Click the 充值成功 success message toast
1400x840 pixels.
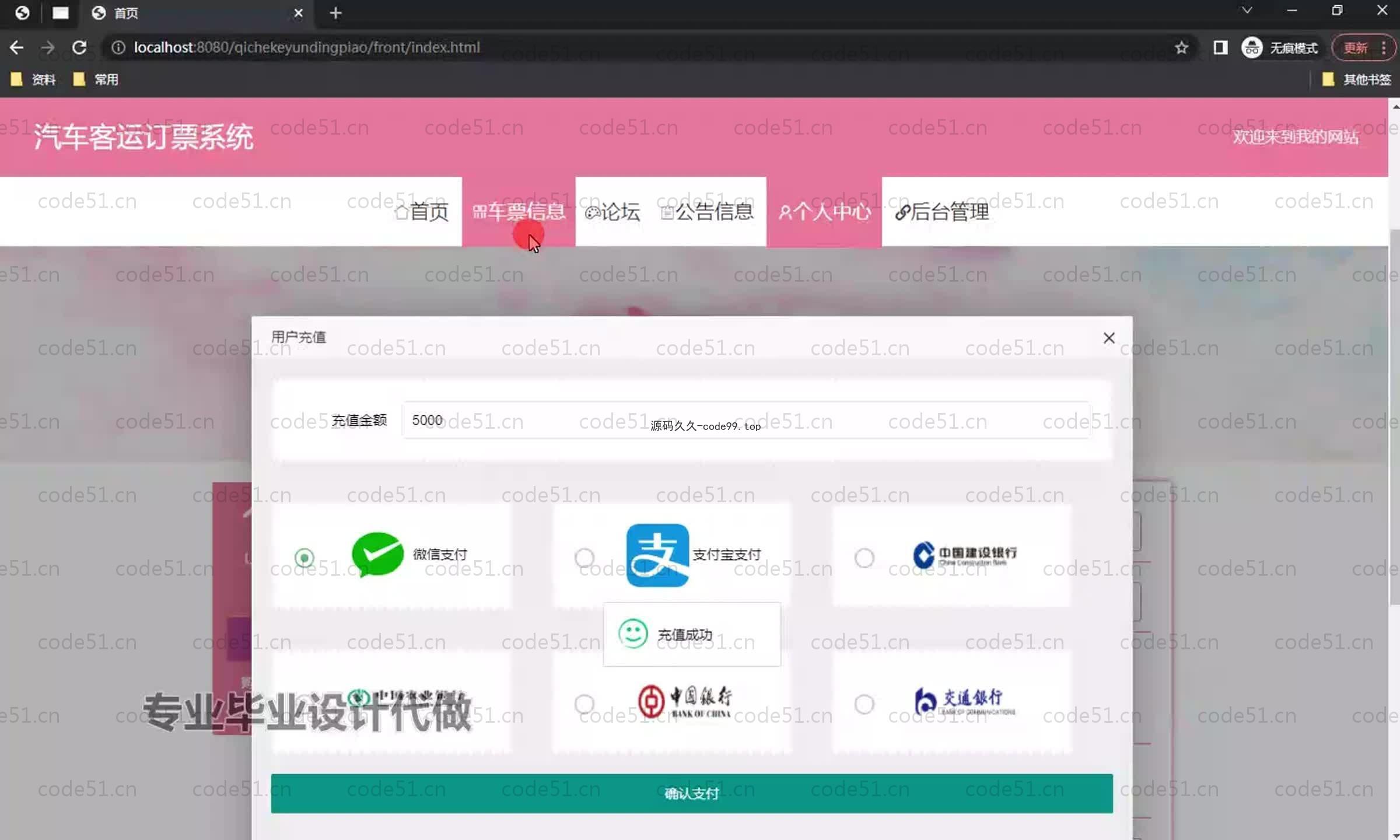pos(692,634)
